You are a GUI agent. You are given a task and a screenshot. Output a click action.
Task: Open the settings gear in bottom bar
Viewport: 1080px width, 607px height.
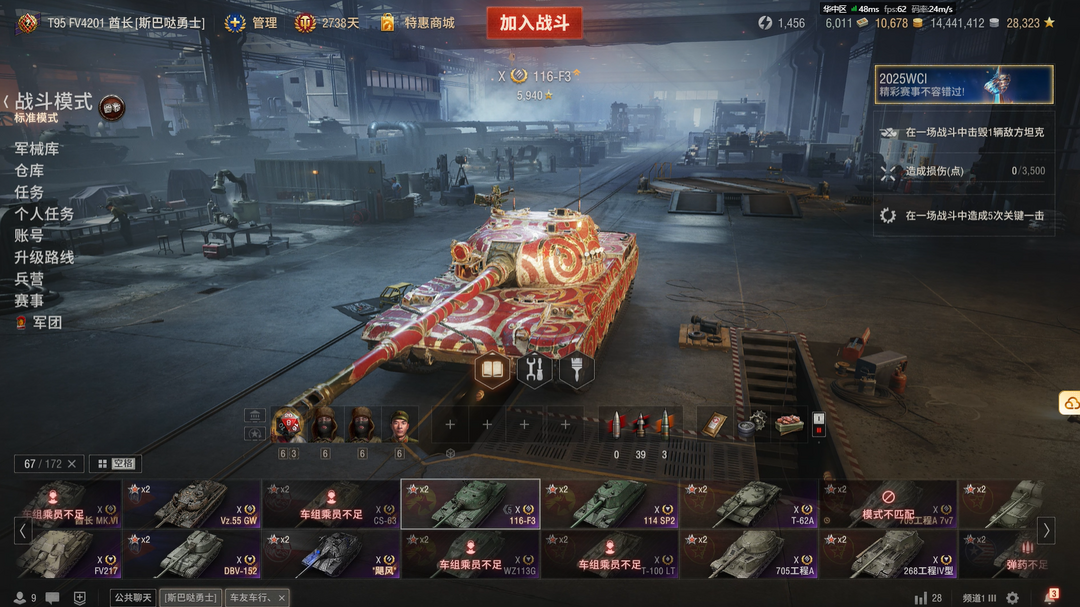click(1012, 597)
